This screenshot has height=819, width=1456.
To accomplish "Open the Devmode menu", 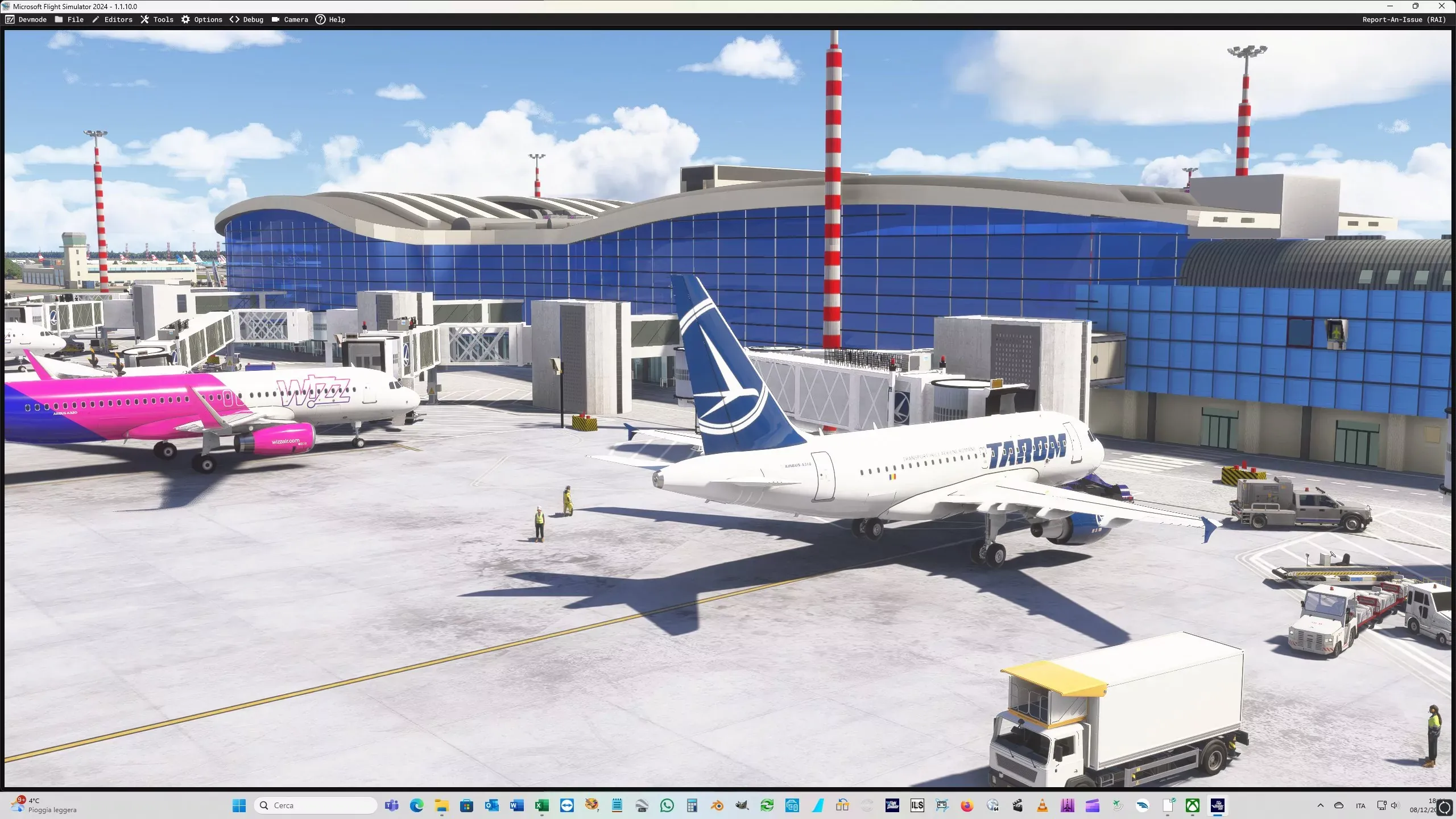I will coord(26,19).
